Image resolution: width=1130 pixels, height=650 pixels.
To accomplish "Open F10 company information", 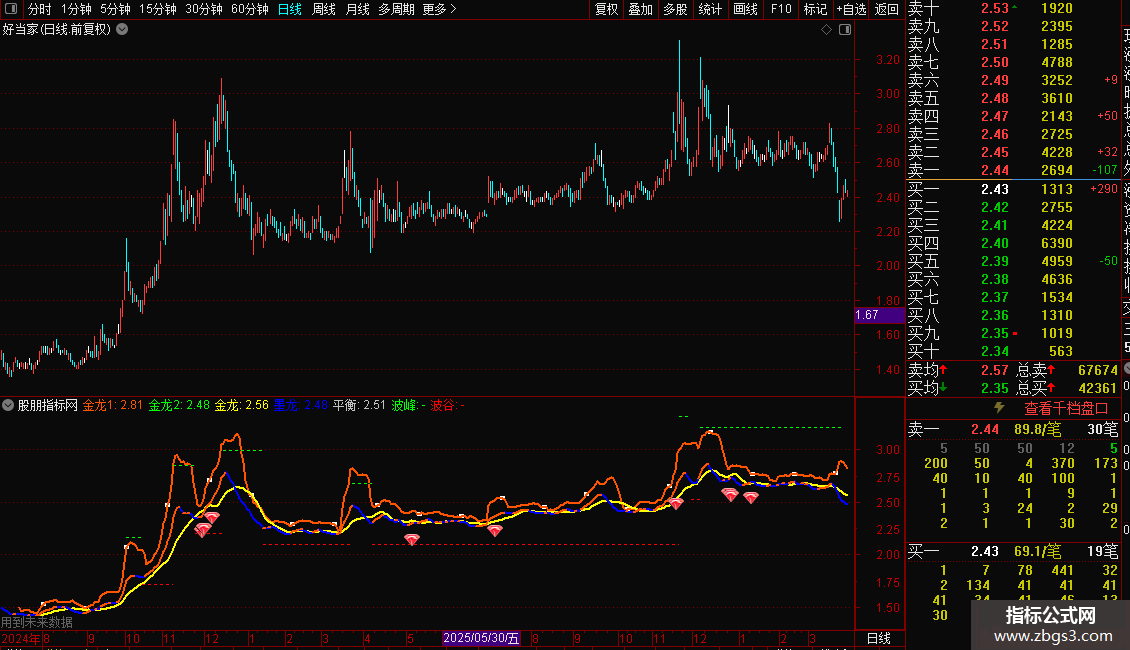I will click(x=780, y=9).
